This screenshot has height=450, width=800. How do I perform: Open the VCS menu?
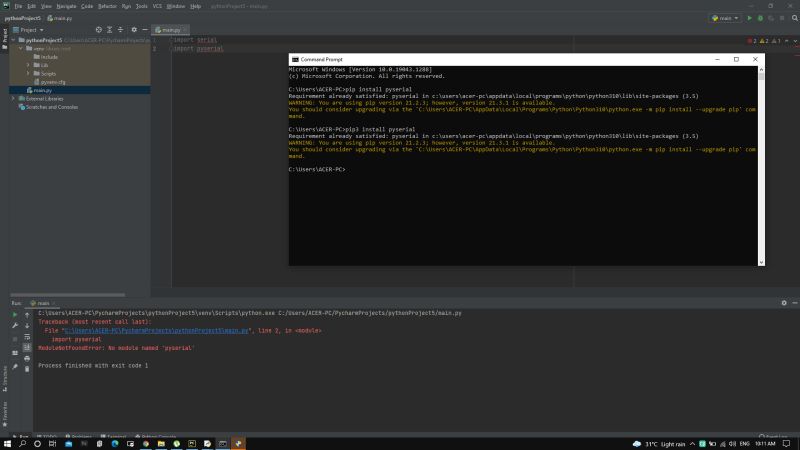pyautogui.click(x=157, y=6)
